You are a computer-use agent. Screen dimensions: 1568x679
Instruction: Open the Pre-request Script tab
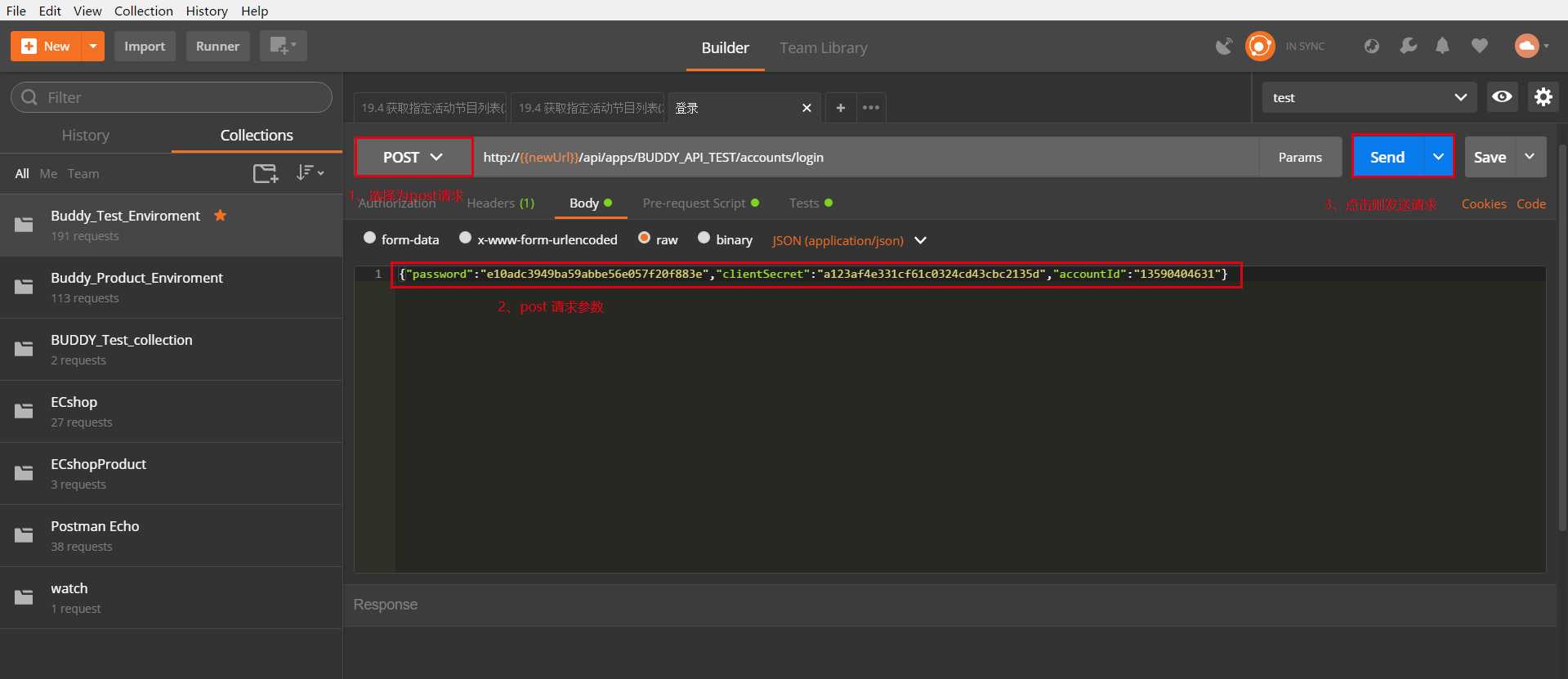click(x=700, y=203)
